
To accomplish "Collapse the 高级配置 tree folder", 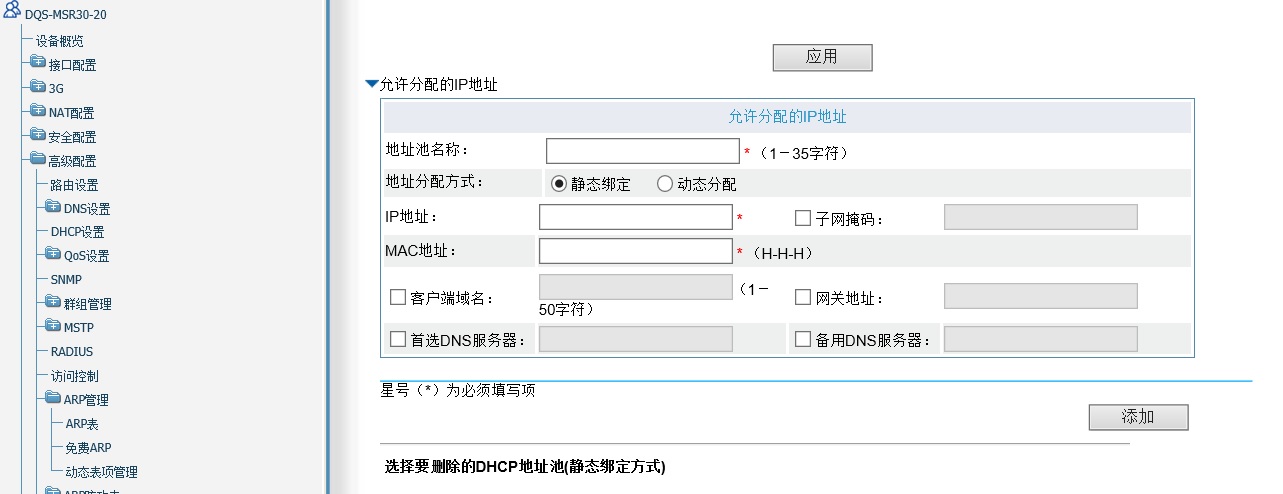I will [x=38, y=158].
